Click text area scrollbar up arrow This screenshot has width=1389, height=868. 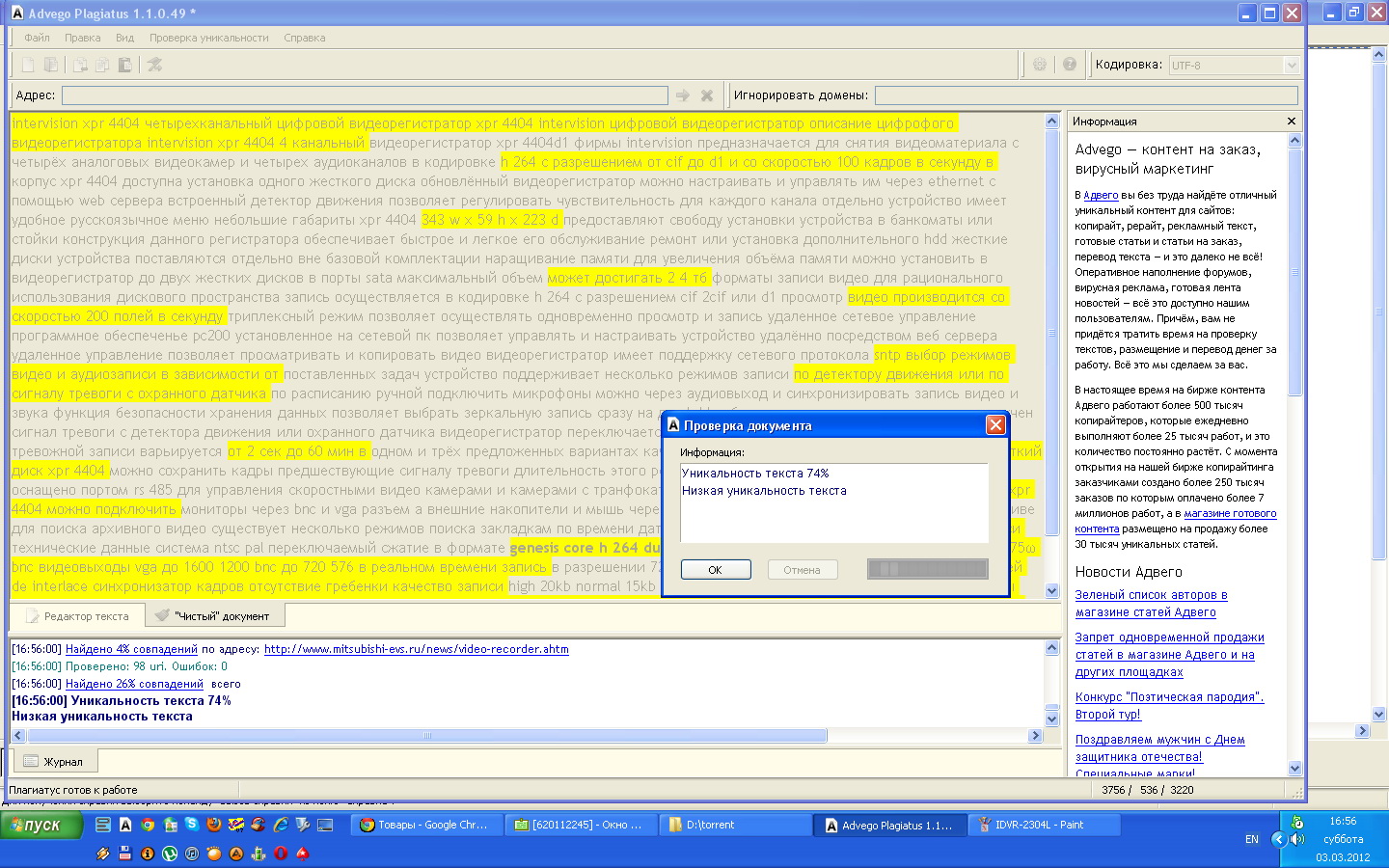[x=1052, y=122]
